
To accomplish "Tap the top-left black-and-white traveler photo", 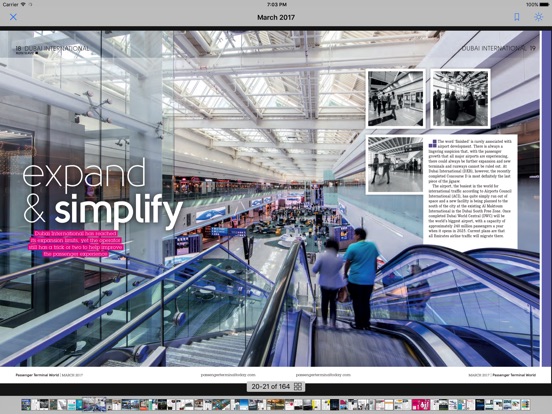I will 395,99.
